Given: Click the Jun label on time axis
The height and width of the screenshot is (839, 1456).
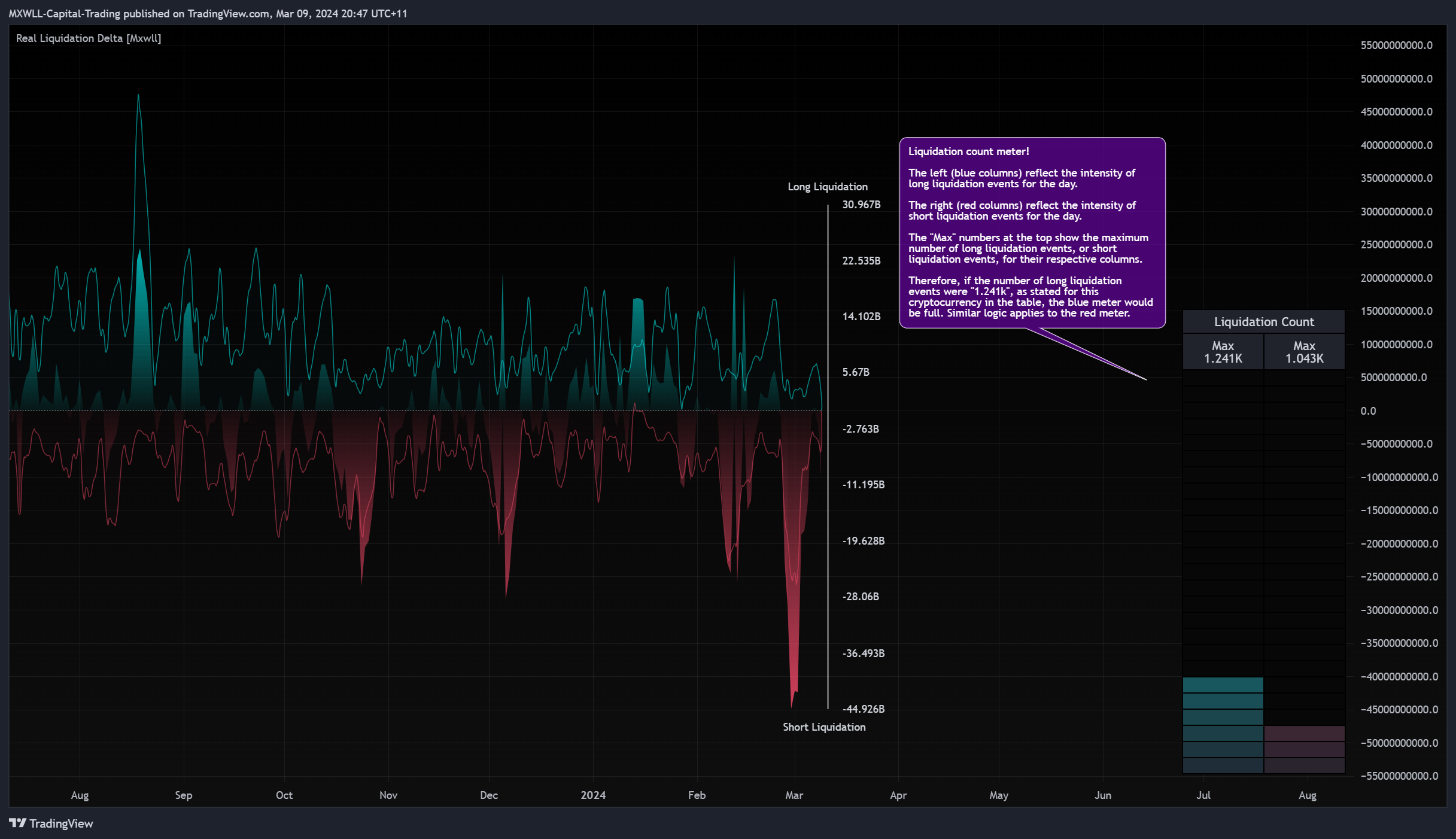Looking at the screenshot, I should tap(1103, 795).
